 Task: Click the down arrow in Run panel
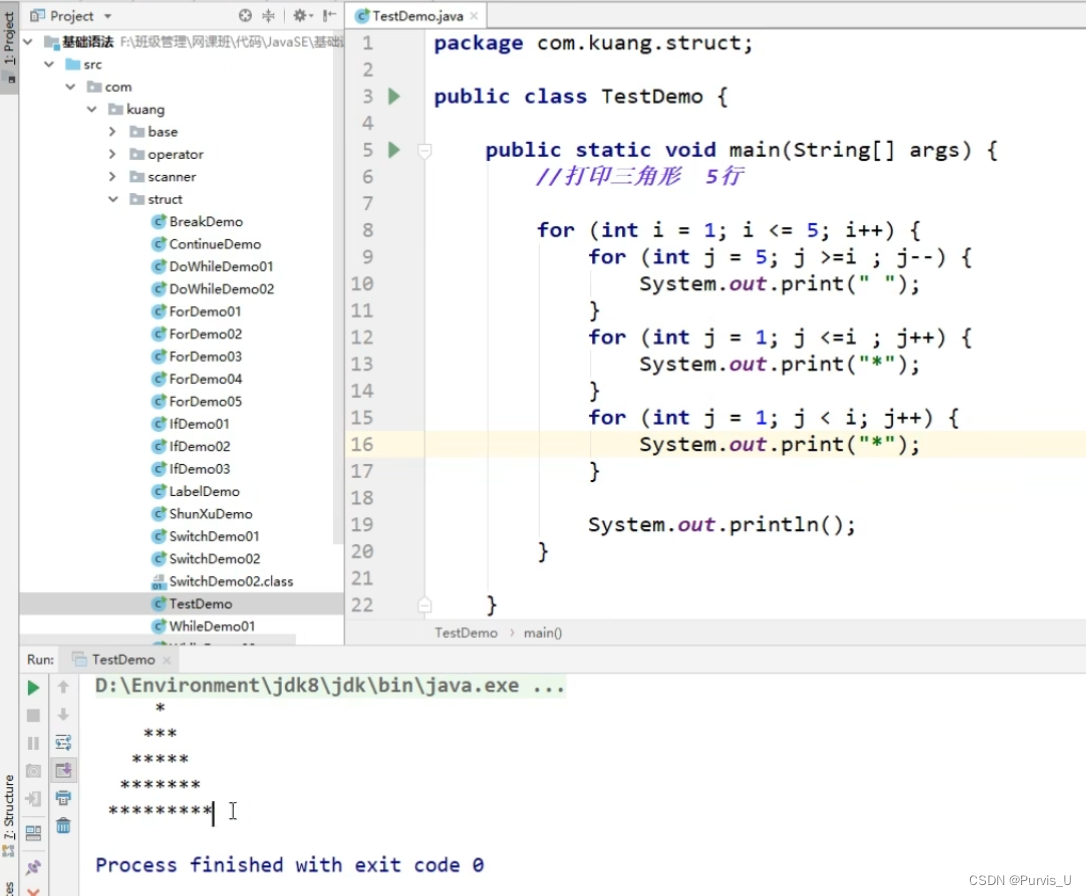(63, 715)
